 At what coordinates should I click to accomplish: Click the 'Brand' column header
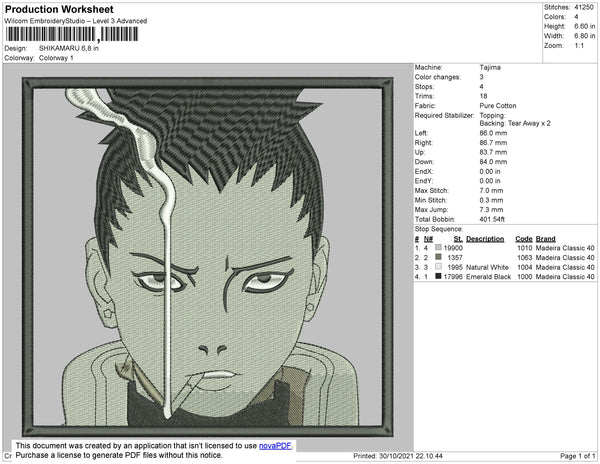pyautogui.click(x=545, y=239)
